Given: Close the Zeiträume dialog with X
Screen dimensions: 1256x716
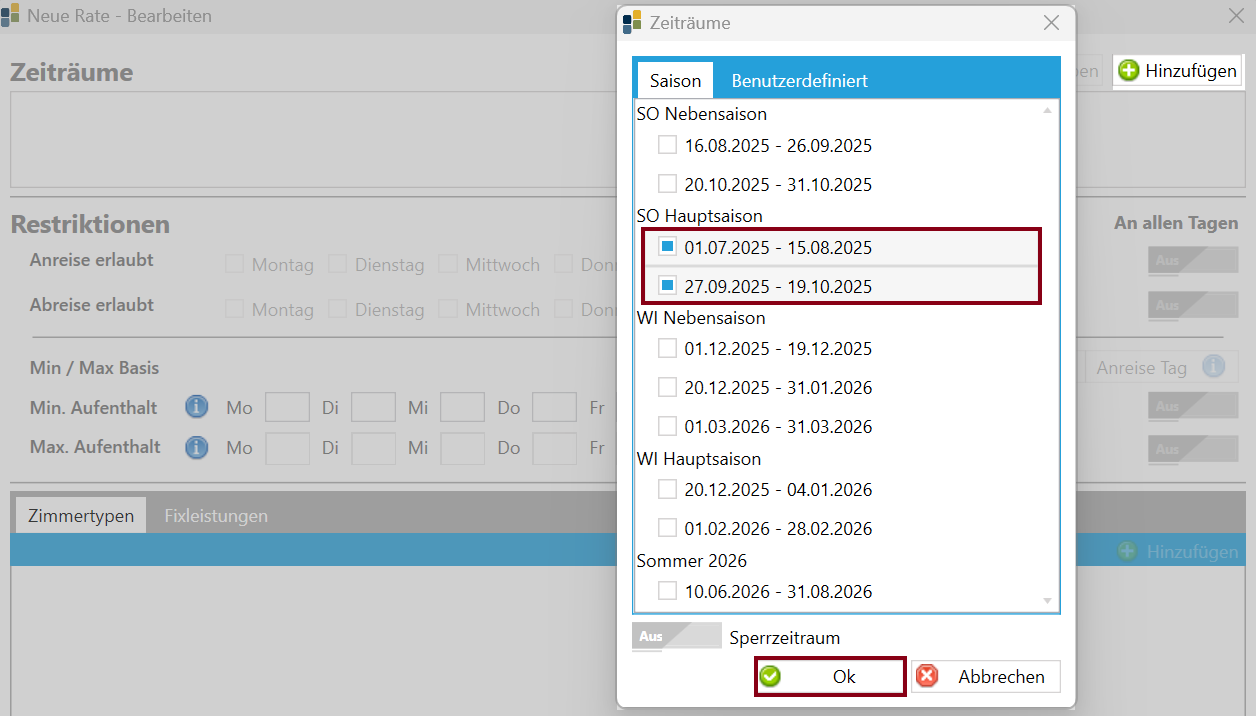Looking at the screenshot, I should (1051, 22).
